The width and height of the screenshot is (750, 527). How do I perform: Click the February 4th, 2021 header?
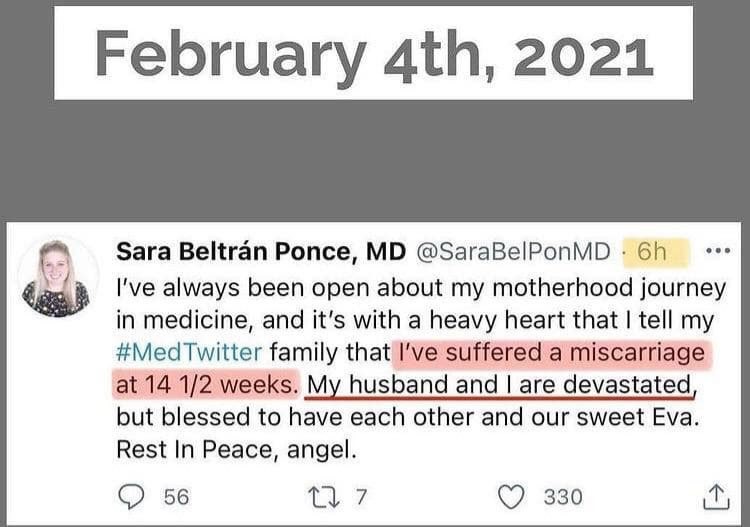coord(374,52)
